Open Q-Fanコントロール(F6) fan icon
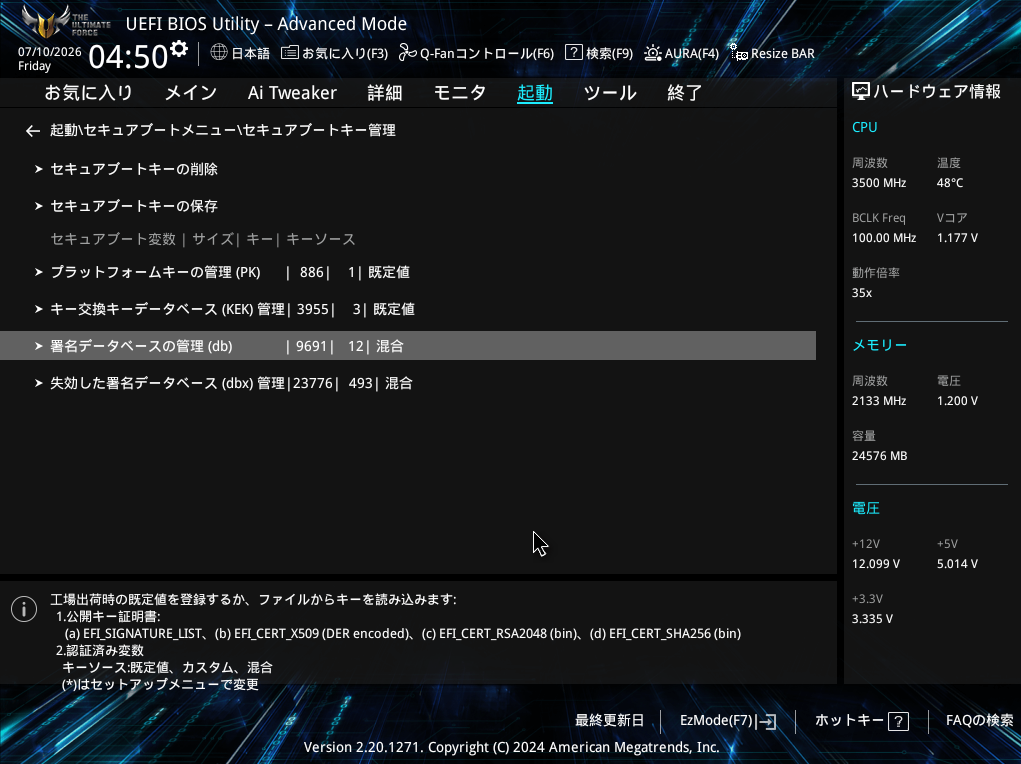Viewport: 1021px width, 764px height. click(x=408, y=53)
